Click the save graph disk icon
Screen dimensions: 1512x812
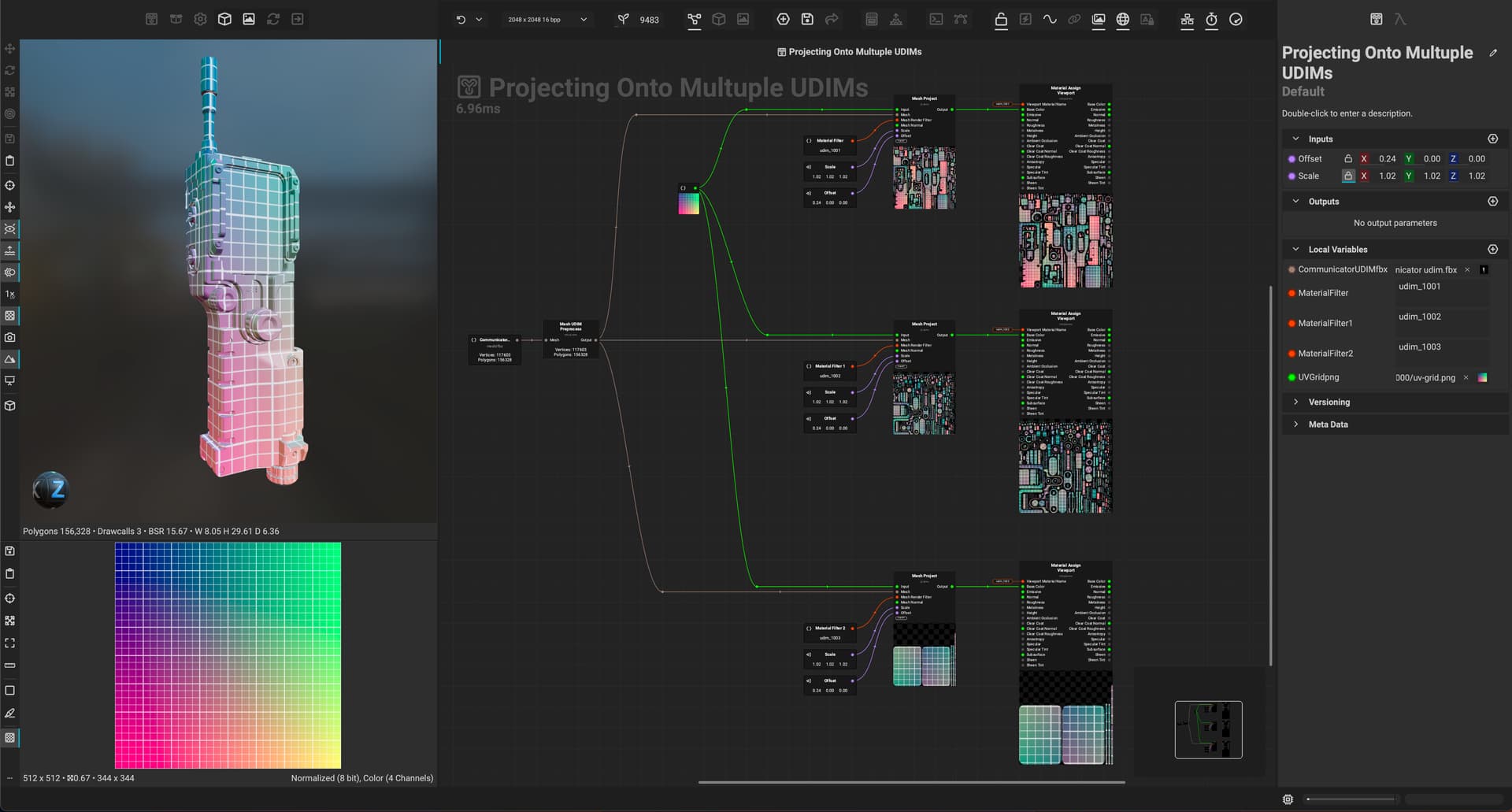[x=807, y=20]
